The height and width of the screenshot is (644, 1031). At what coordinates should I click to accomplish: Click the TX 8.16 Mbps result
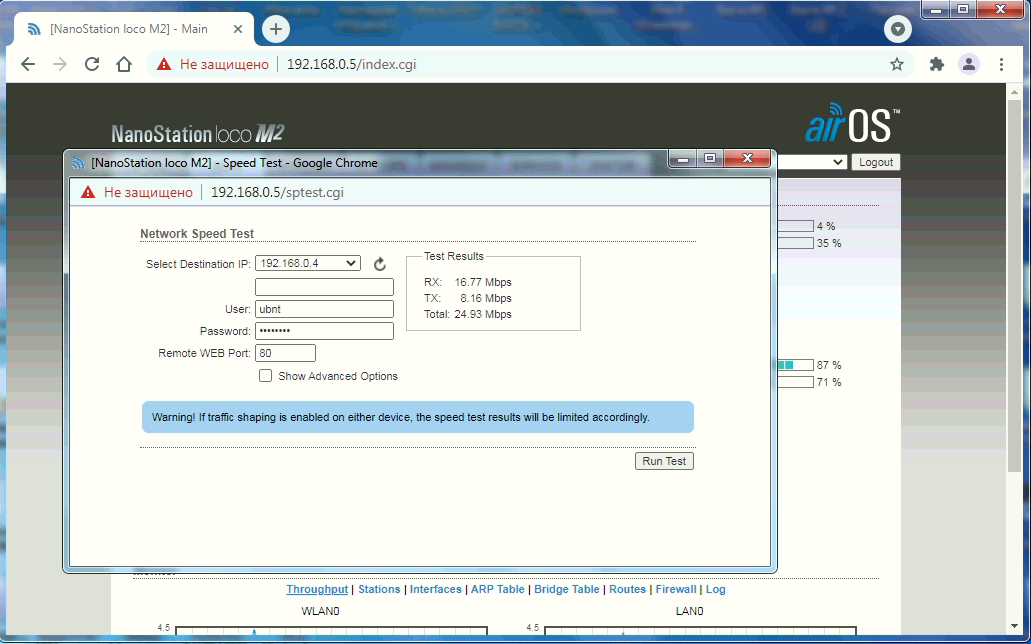point(468,298)
